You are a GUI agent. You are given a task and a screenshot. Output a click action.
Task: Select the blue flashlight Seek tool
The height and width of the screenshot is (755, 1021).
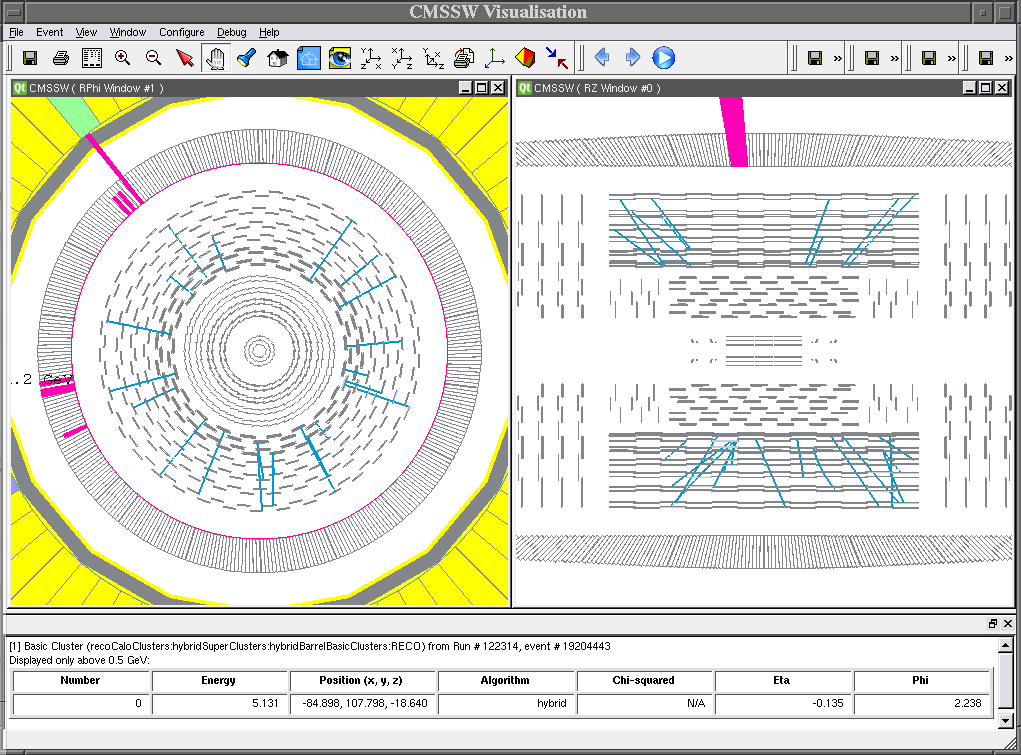click(246, 58)
